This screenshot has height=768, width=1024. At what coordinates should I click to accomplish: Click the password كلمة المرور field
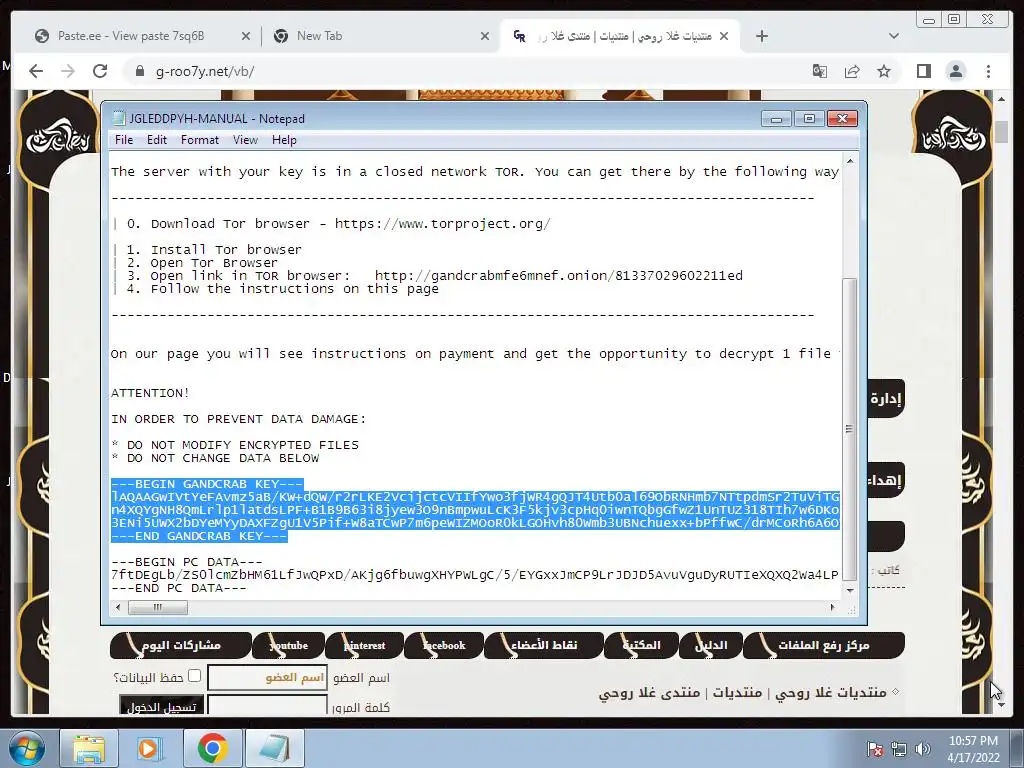(x=267, y=705)
